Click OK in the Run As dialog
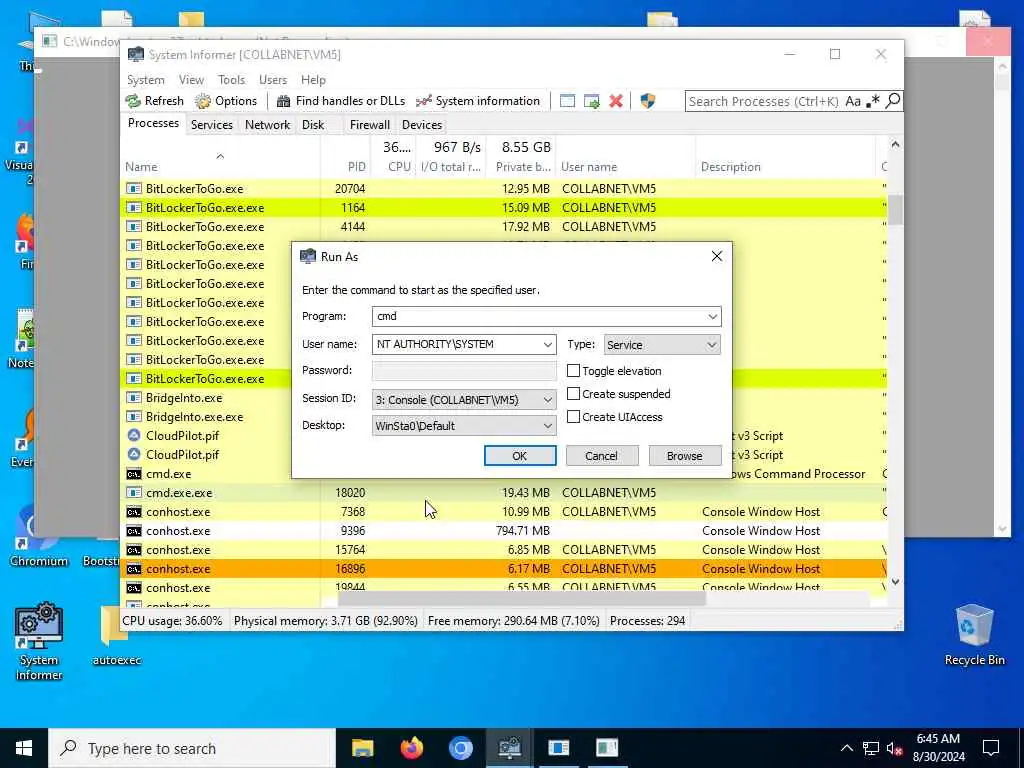Viewport: 1024px width, 768px height. (x=520, y=456)
